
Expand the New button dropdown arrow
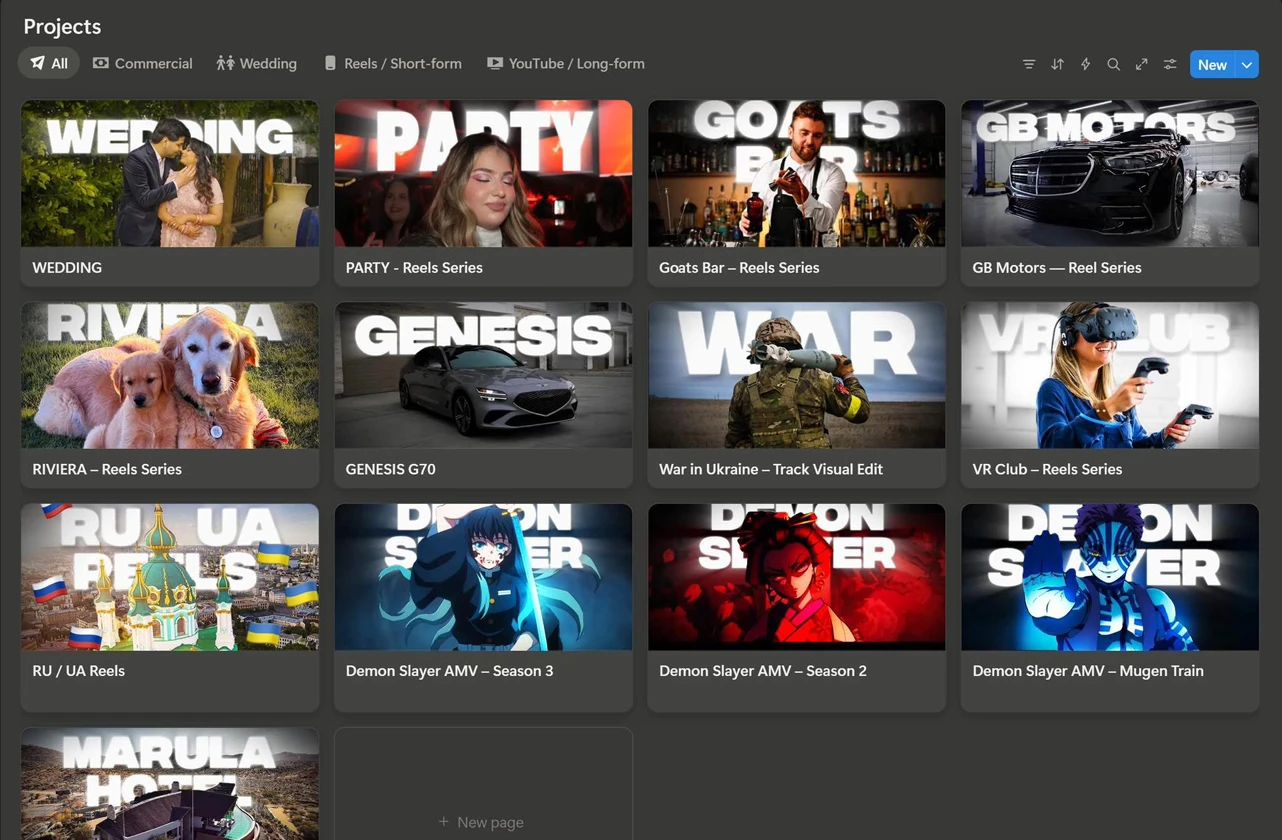point(1247,64)
